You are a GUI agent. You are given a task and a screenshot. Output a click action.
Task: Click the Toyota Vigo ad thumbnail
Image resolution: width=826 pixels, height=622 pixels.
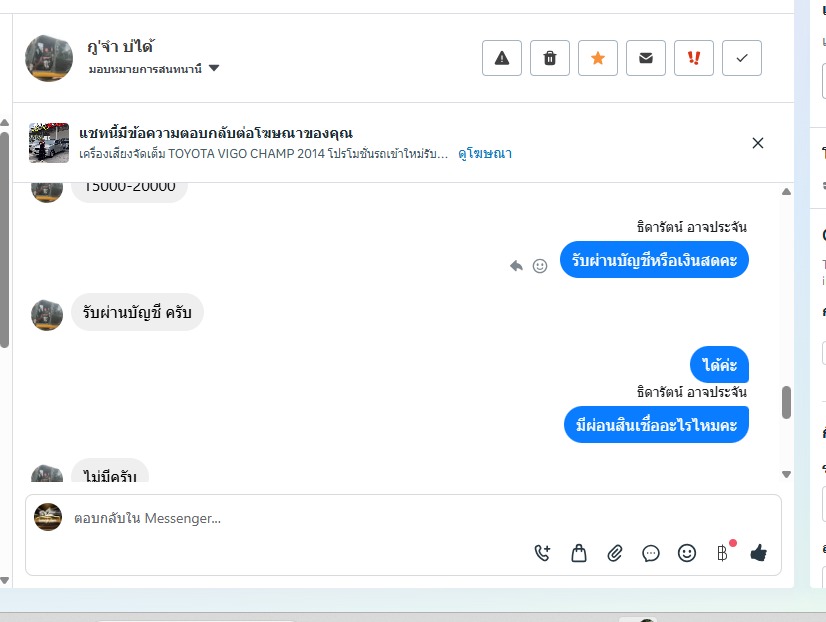click(49, 143)
